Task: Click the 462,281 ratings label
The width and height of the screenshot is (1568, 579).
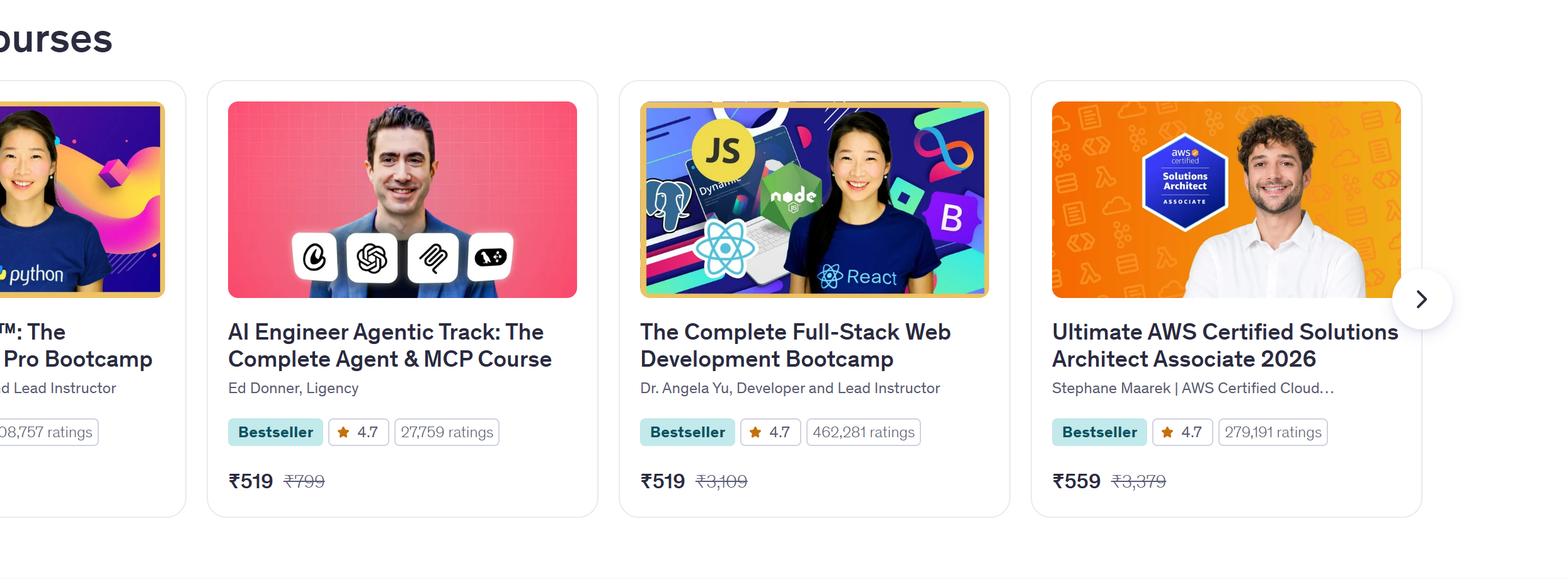Action: click(863, 432)
